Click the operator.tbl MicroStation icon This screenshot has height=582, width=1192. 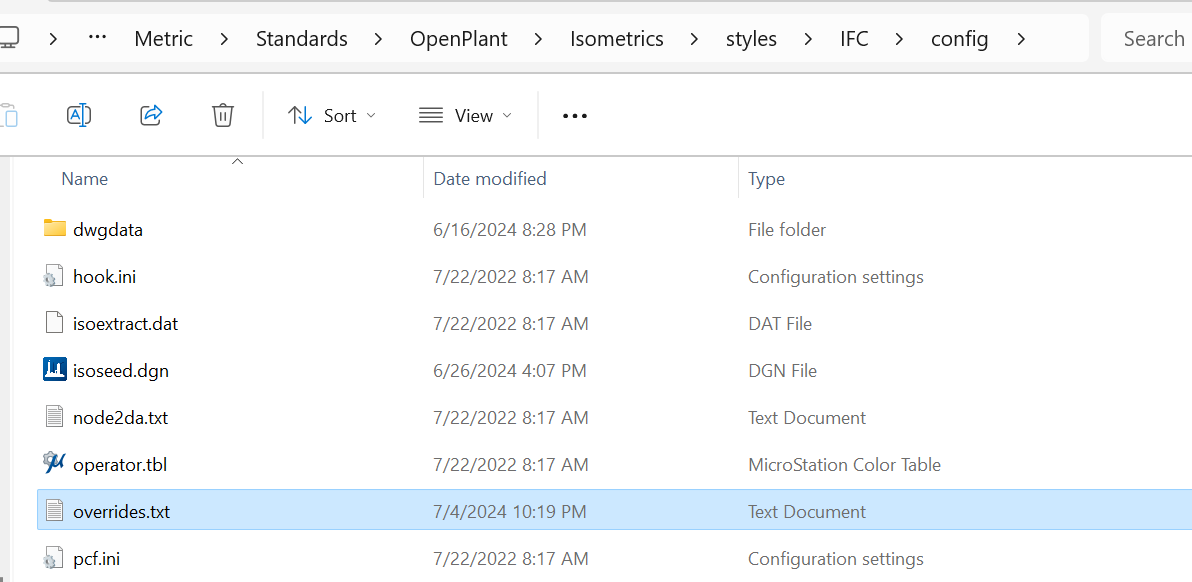coord(55,464)
